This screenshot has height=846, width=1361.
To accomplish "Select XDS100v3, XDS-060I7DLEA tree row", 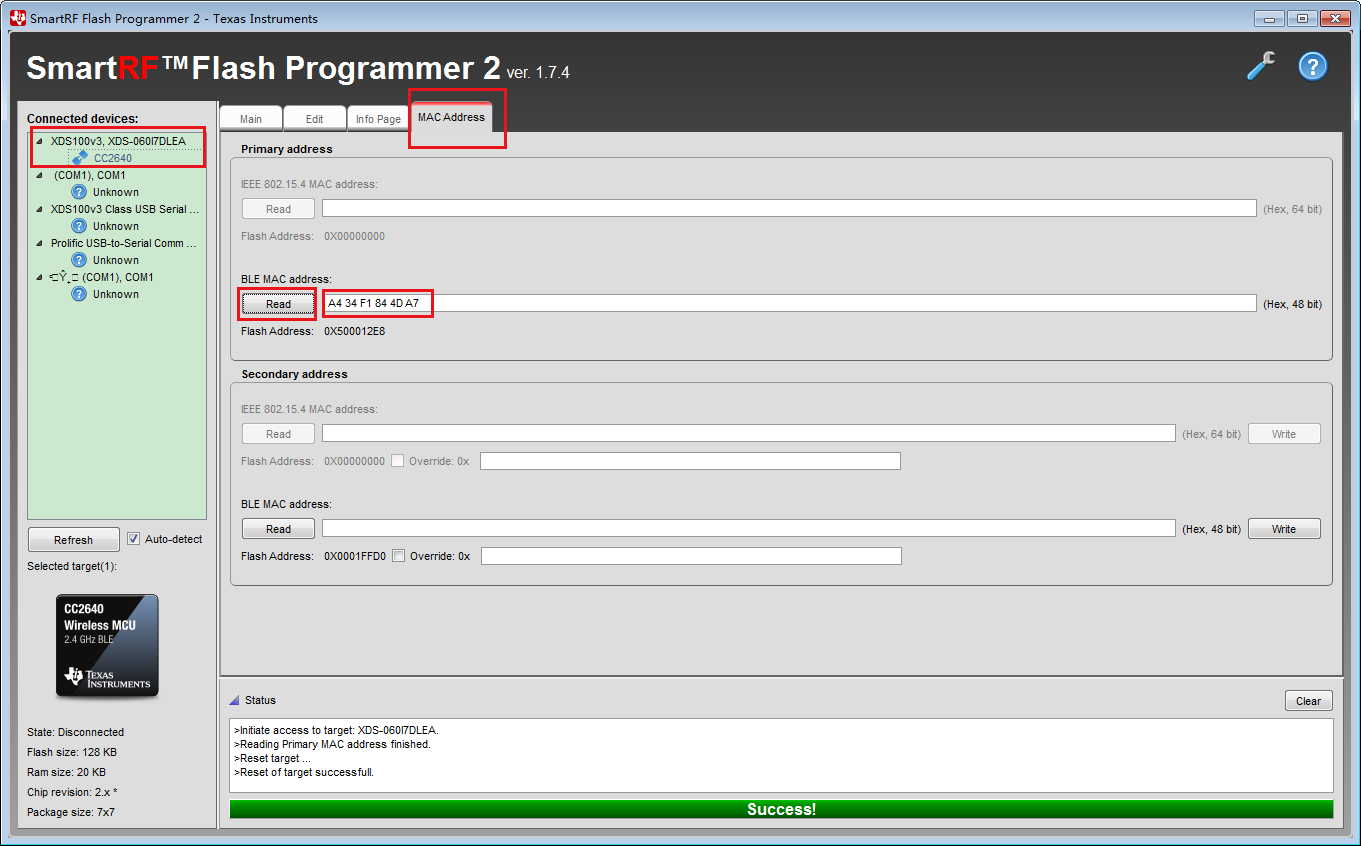I will 118,141.
